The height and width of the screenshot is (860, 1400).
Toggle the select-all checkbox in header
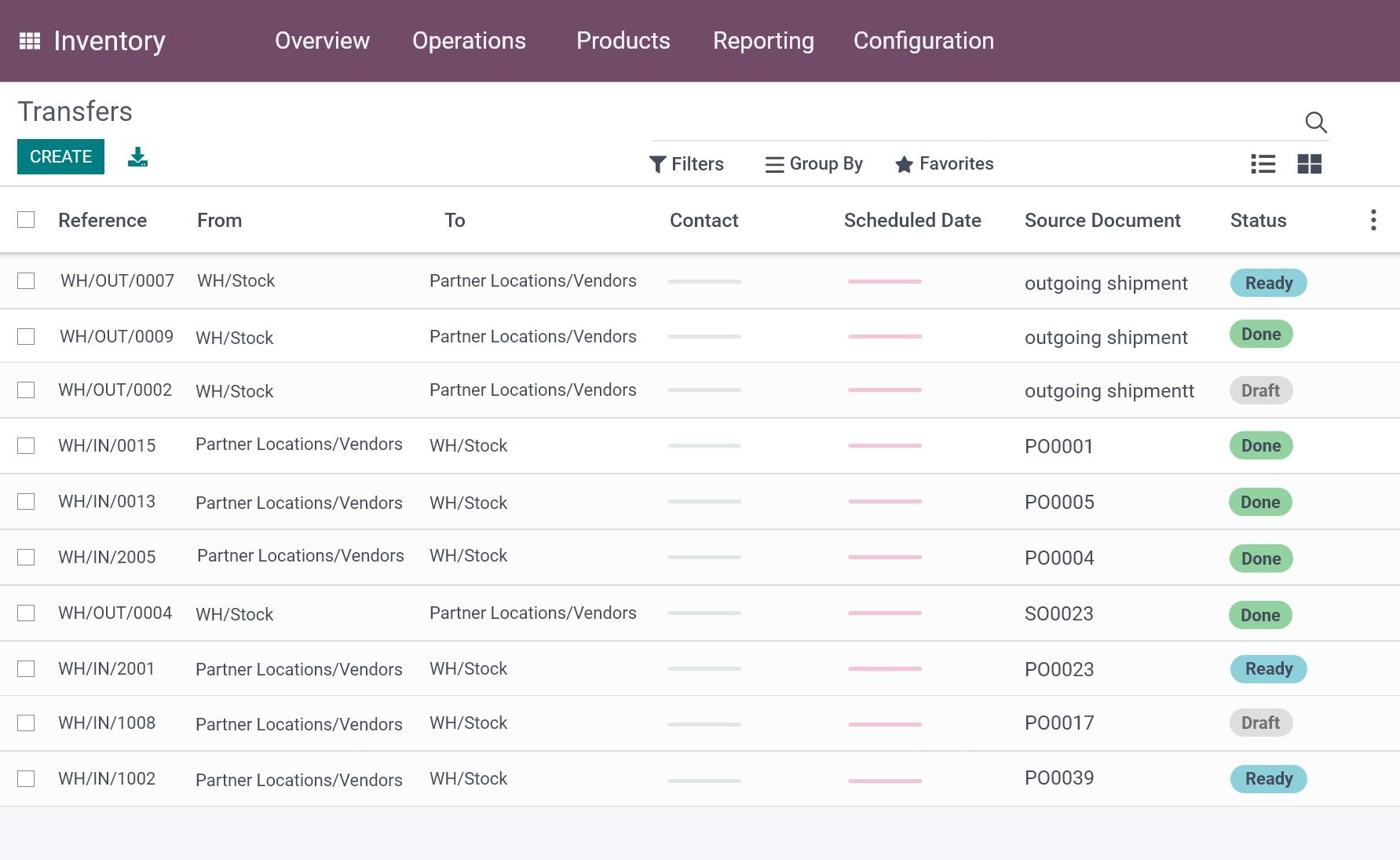coord(26,220)
